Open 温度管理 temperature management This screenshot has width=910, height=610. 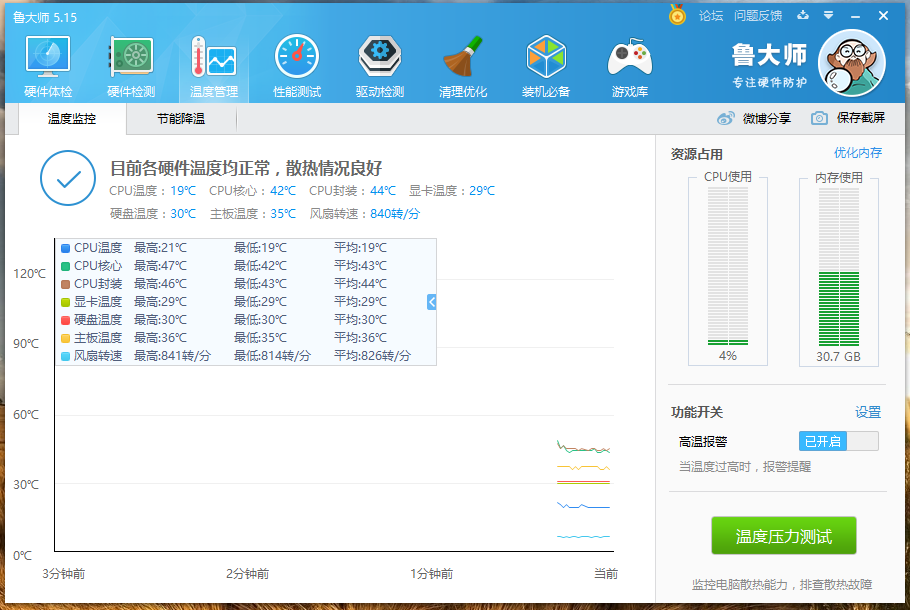click(213, 63)
